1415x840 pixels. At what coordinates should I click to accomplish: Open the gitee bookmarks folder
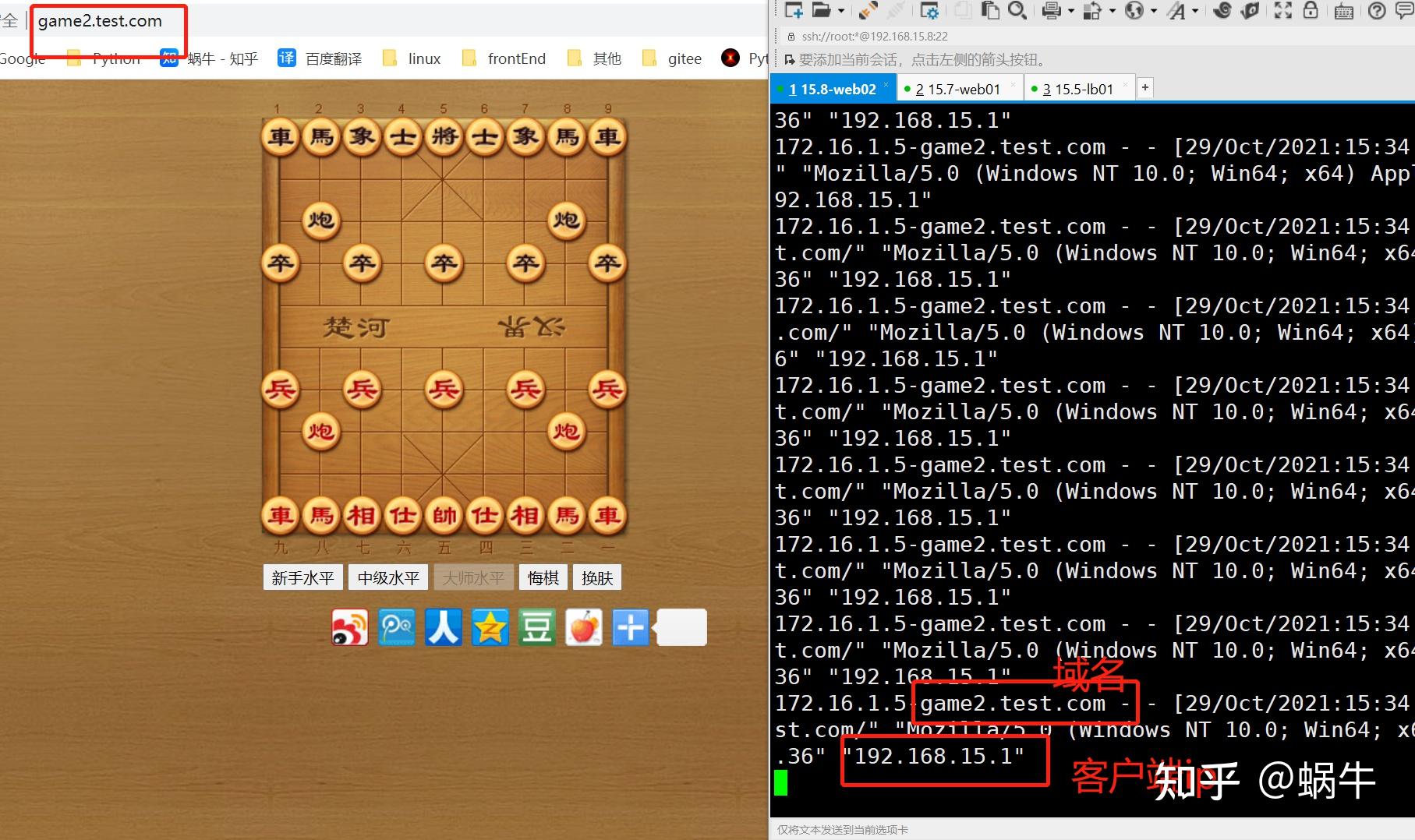672,58
